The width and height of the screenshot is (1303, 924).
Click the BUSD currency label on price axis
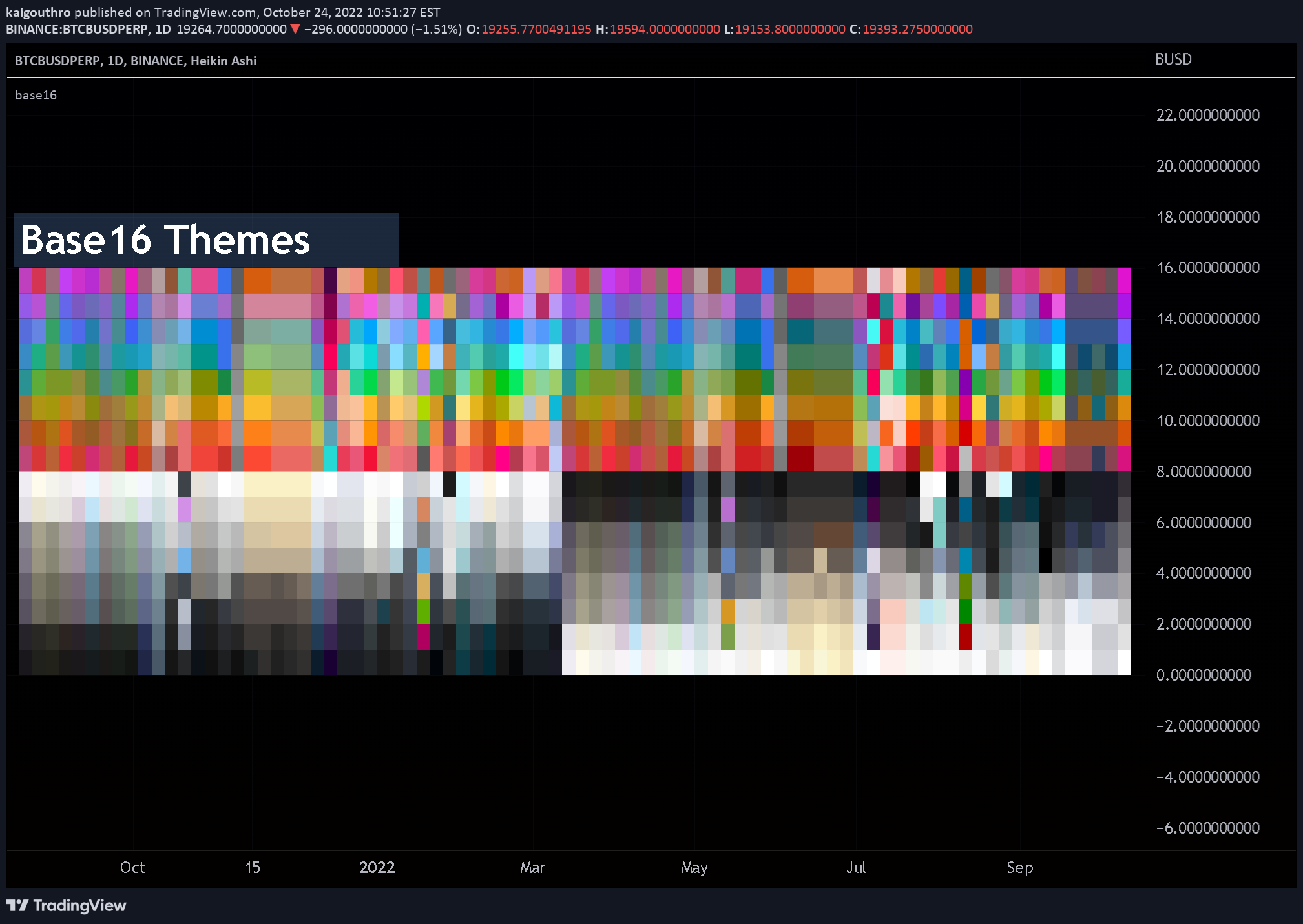(1173, 59)
